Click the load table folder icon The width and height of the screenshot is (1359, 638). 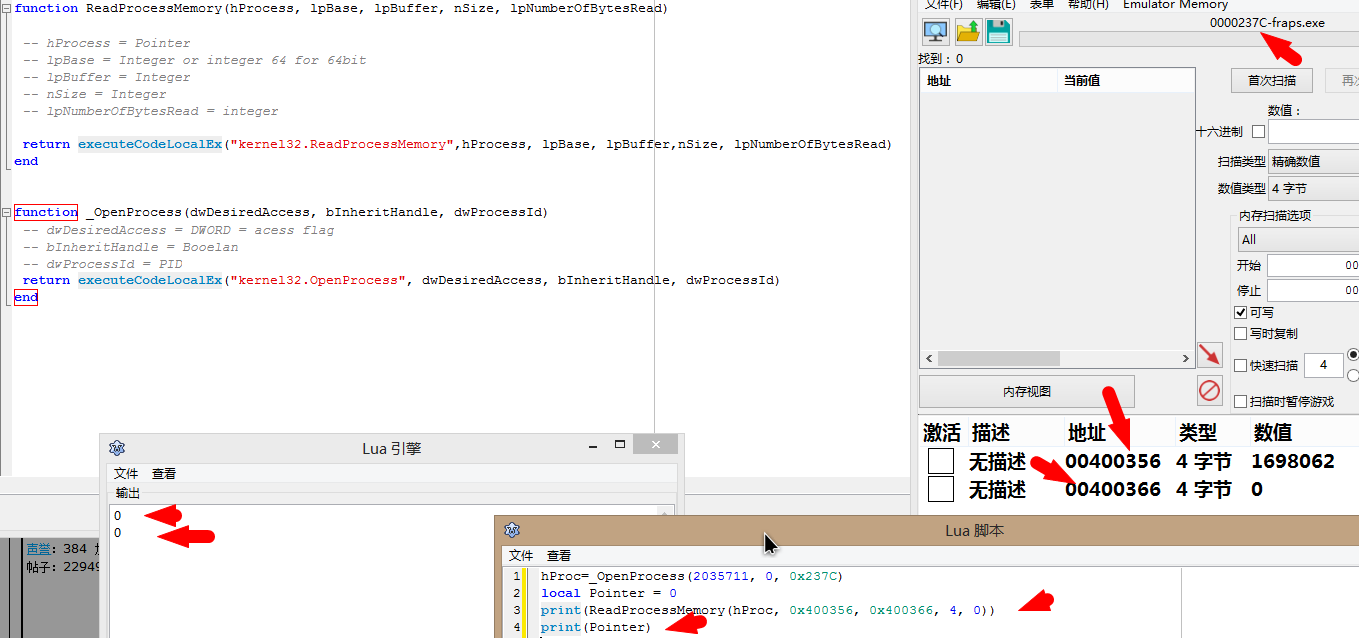click(x=968, y=32)
